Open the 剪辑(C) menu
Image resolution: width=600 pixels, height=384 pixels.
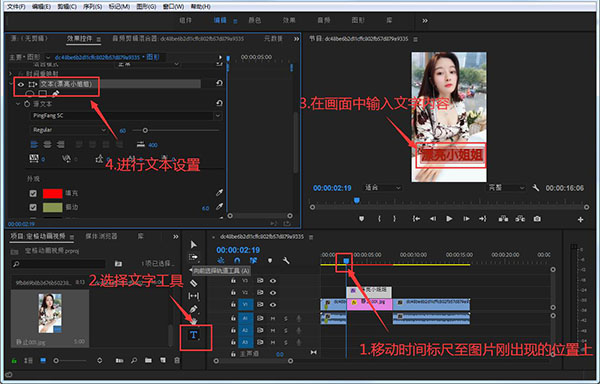(x=67, y=7)
